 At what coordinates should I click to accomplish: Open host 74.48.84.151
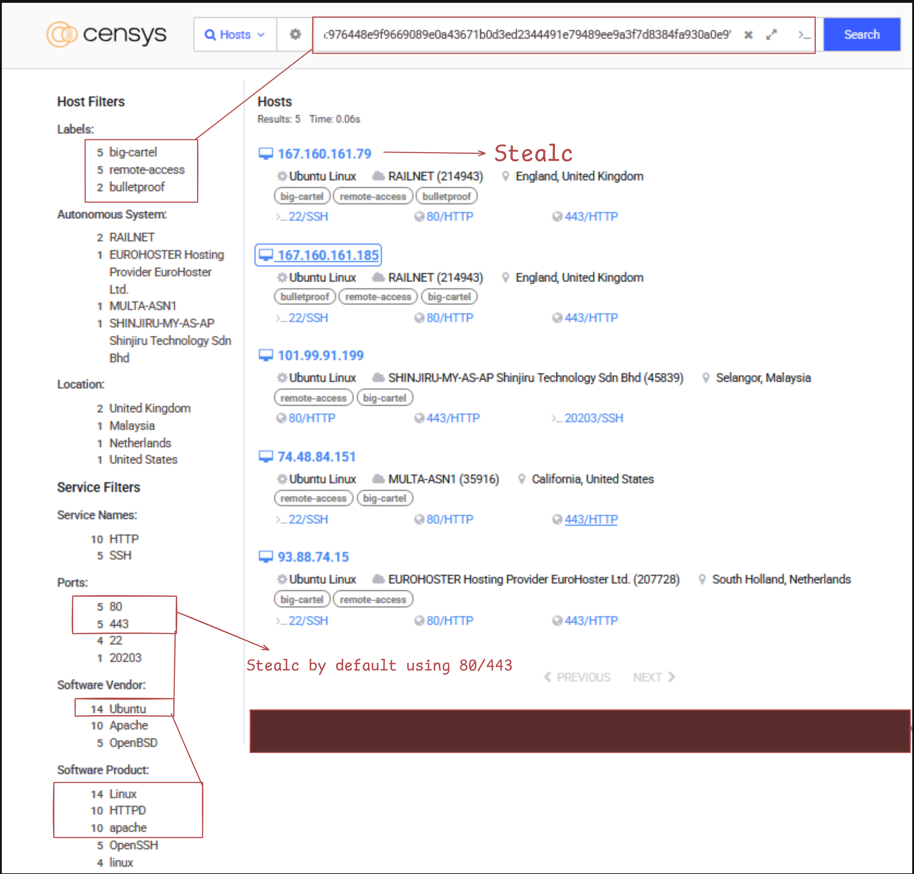(x=317, y=457)
